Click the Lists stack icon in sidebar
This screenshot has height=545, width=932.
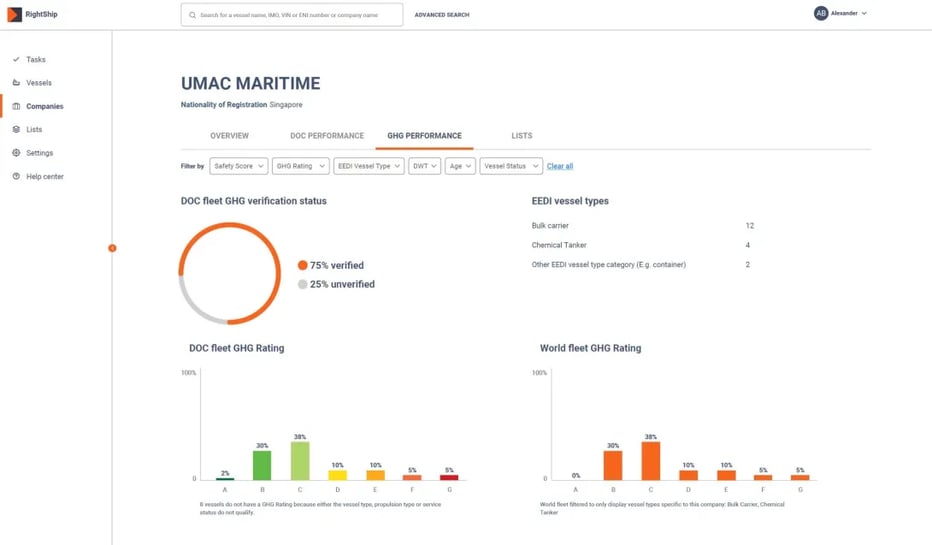point(16,130)
